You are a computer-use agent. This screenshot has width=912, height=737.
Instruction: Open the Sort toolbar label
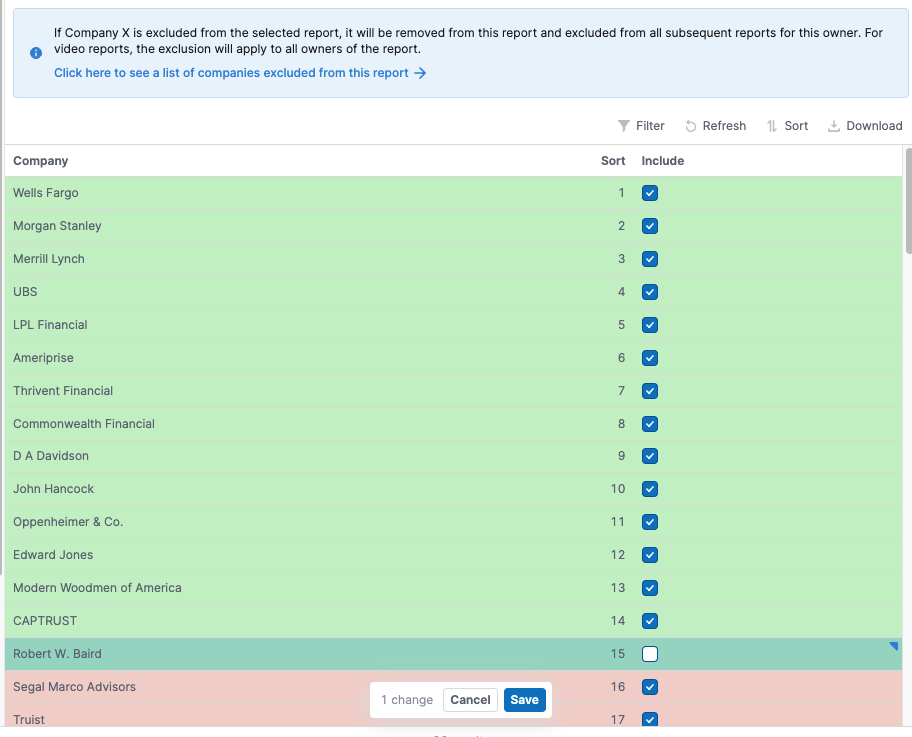pos(796,126)
